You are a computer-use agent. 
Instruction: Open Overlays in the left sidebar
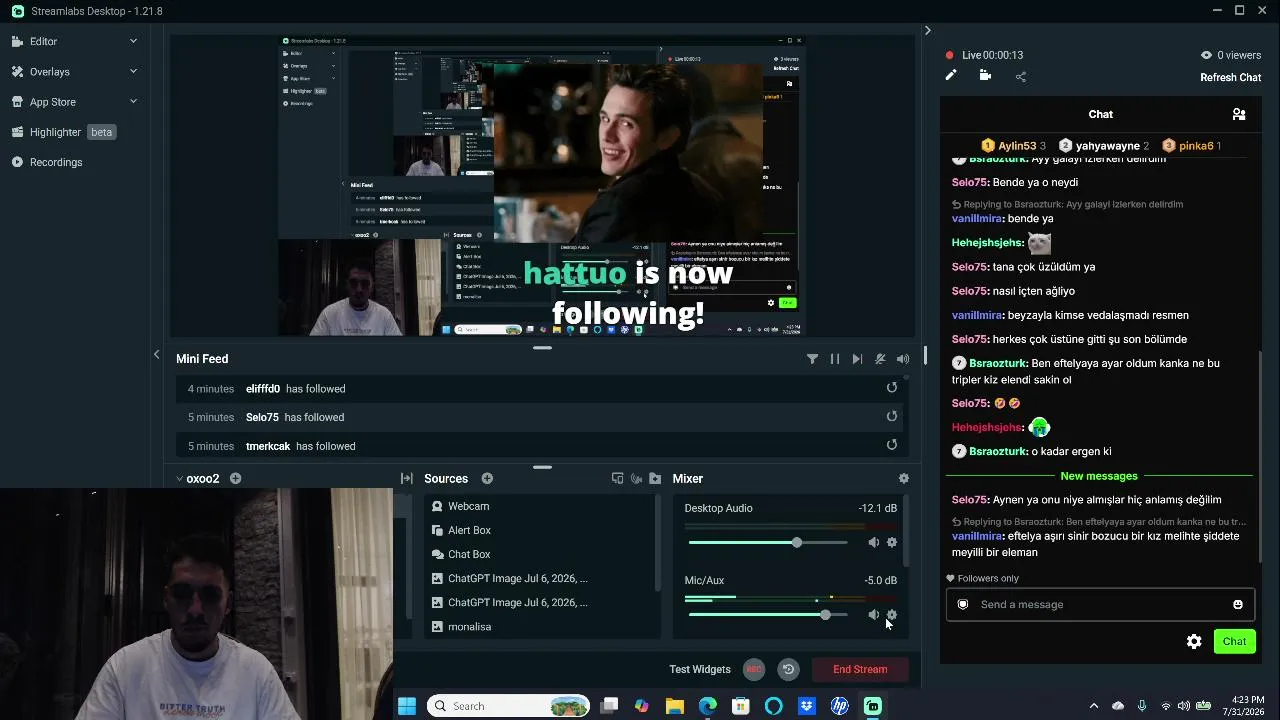point(49,72)
